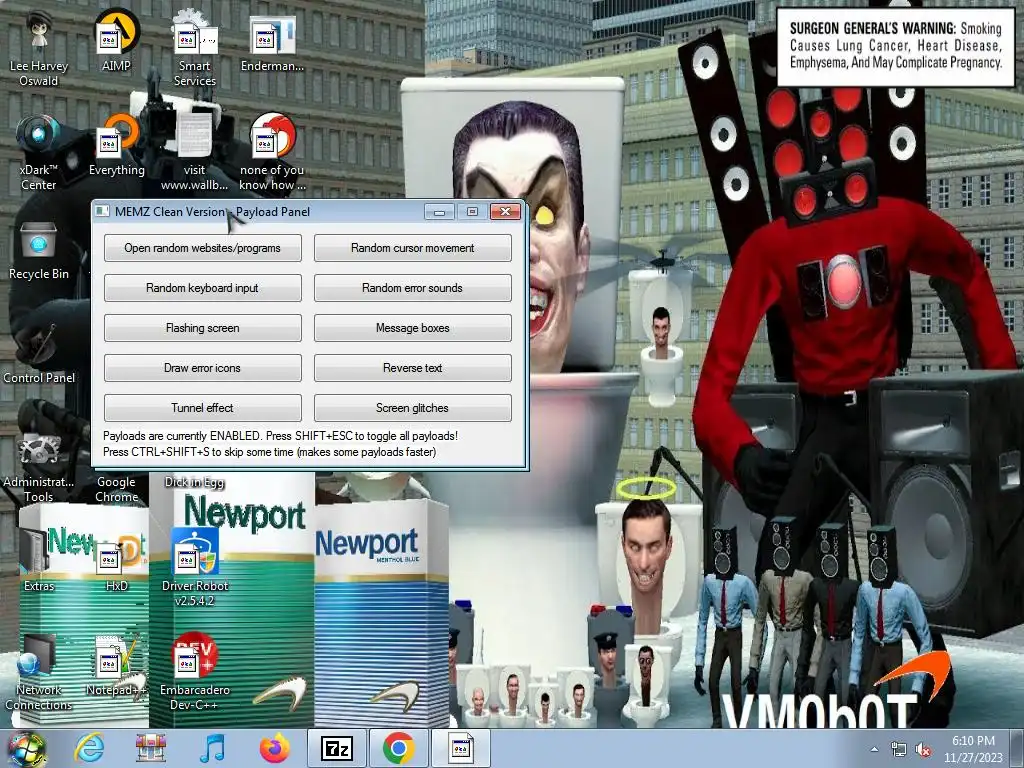Trigger 'Random error sounds' payload
The image size is (1024, 768).
[413, 288]
